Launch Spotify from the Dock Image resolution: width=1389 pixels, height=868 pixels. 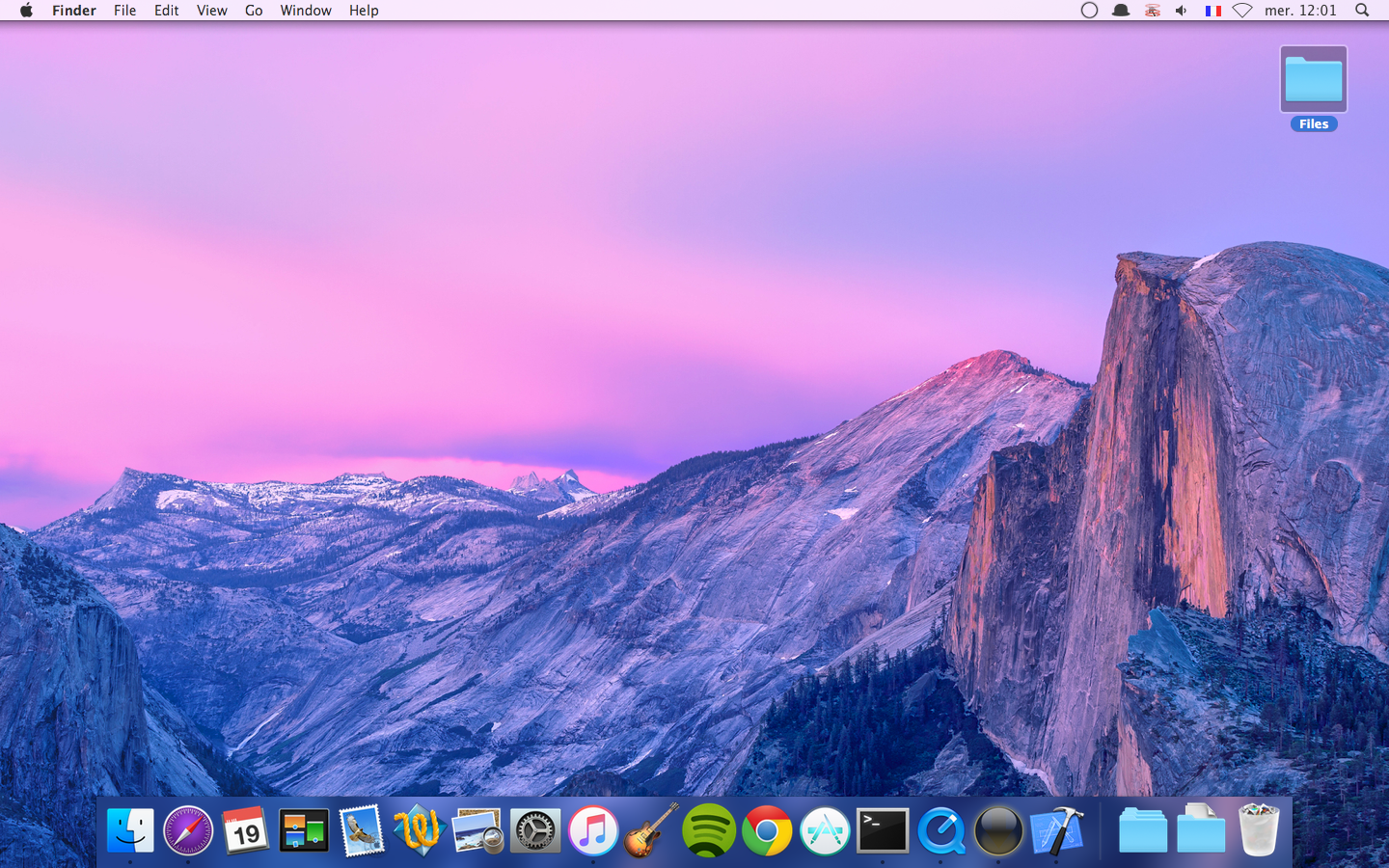(x=709, y=830)
